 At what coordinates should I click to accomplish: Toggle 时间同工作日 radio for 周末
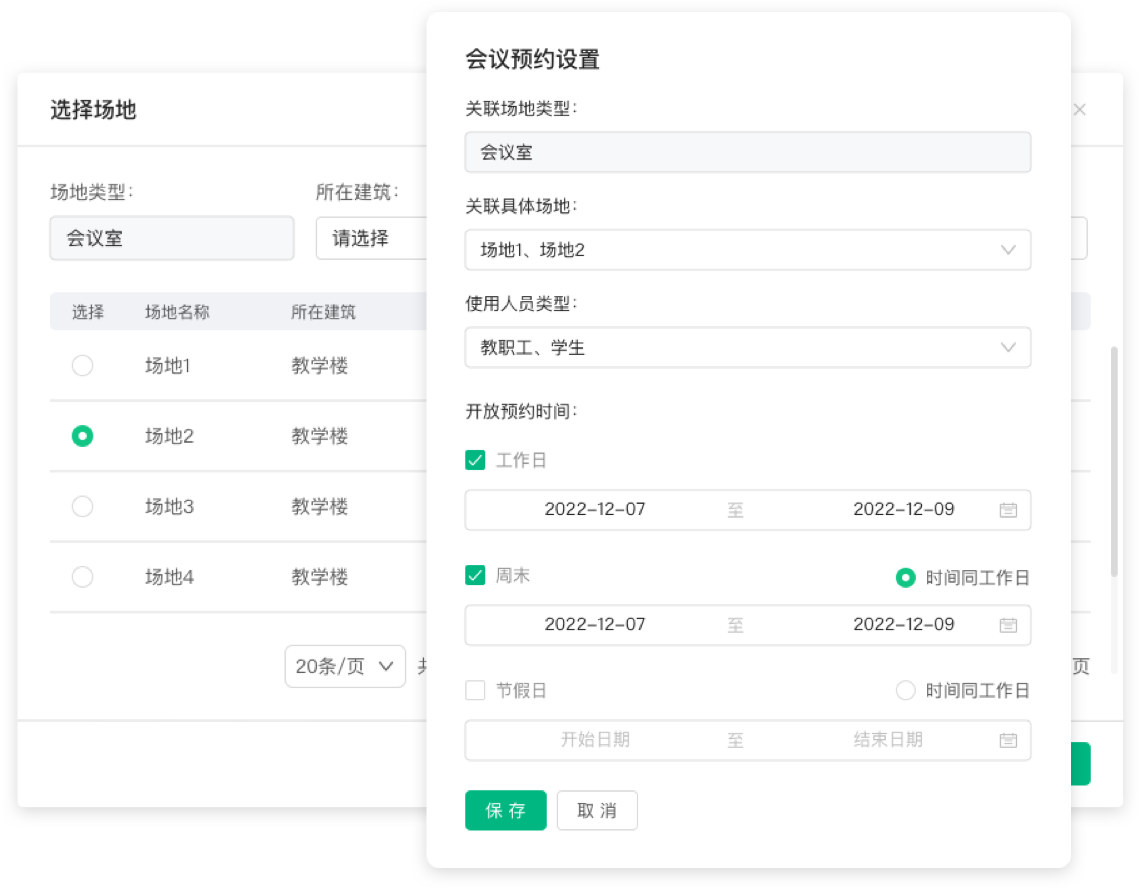click(905, 578)
